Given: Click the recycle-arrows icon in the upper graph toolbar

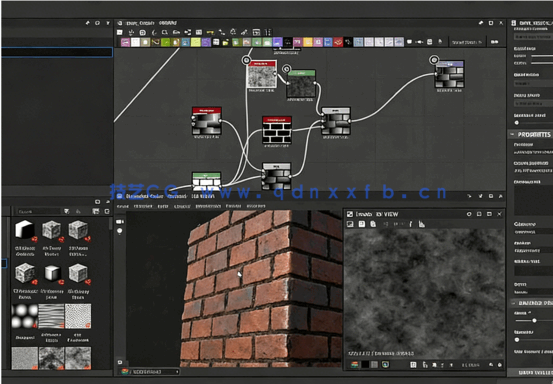Looking at the screenshot, I should tap(233, 32).
